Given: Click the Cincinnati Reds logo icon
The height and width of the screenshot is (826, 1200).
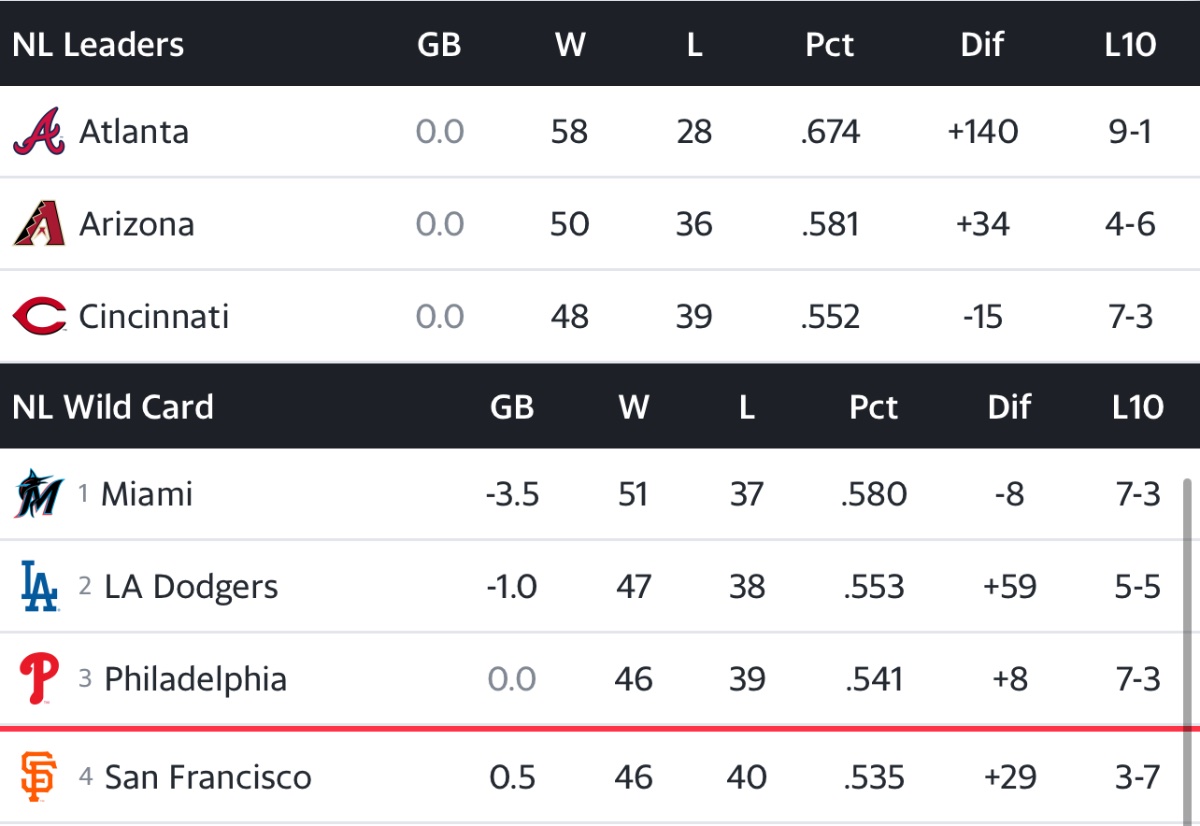Looking at the screenshot, I should click(x=39, y=317).
